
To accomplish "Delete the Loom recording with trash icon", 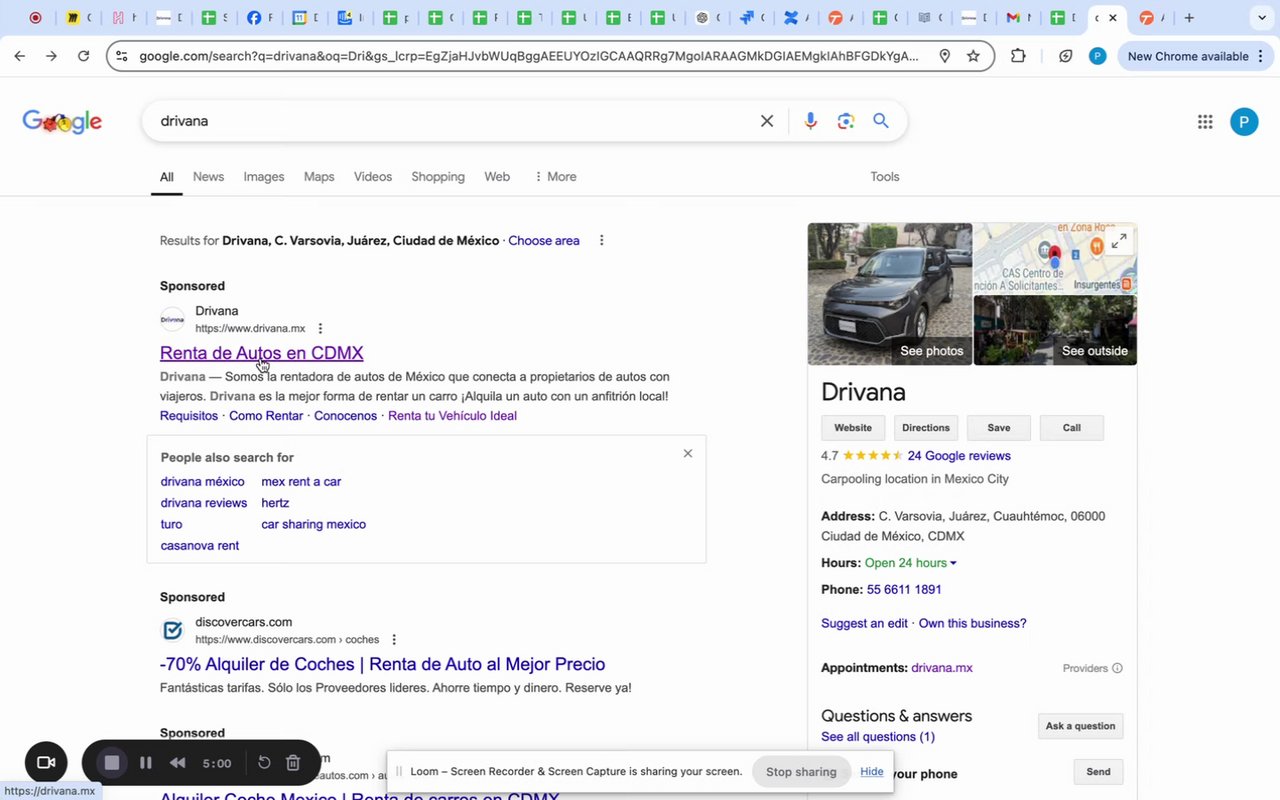I will point(293,763).
